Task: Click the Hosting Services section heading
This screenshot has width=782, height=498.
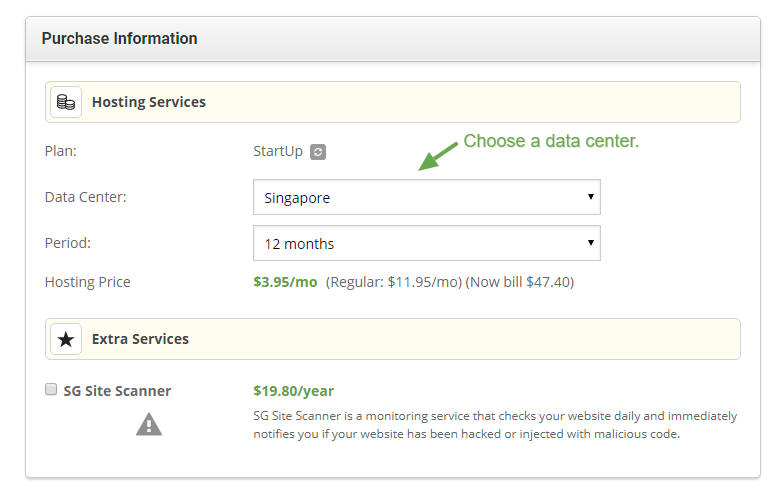Action: click(149, 102)
